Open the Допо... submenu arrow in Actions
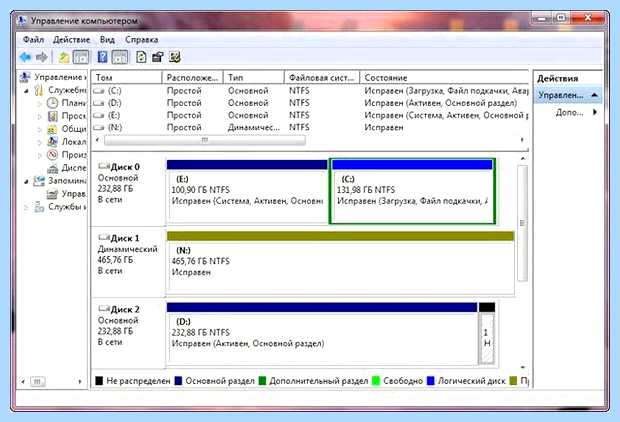 (x=595, y=112)
